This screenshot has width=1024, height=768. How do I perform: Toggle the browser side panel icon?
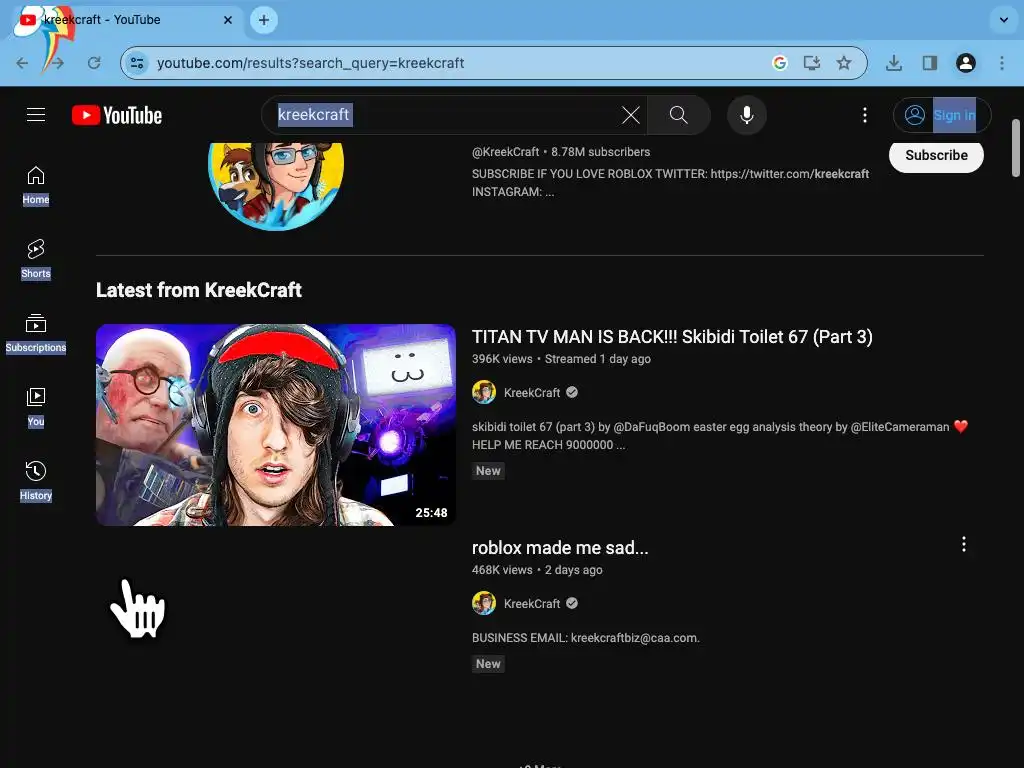tap(930, 63)
